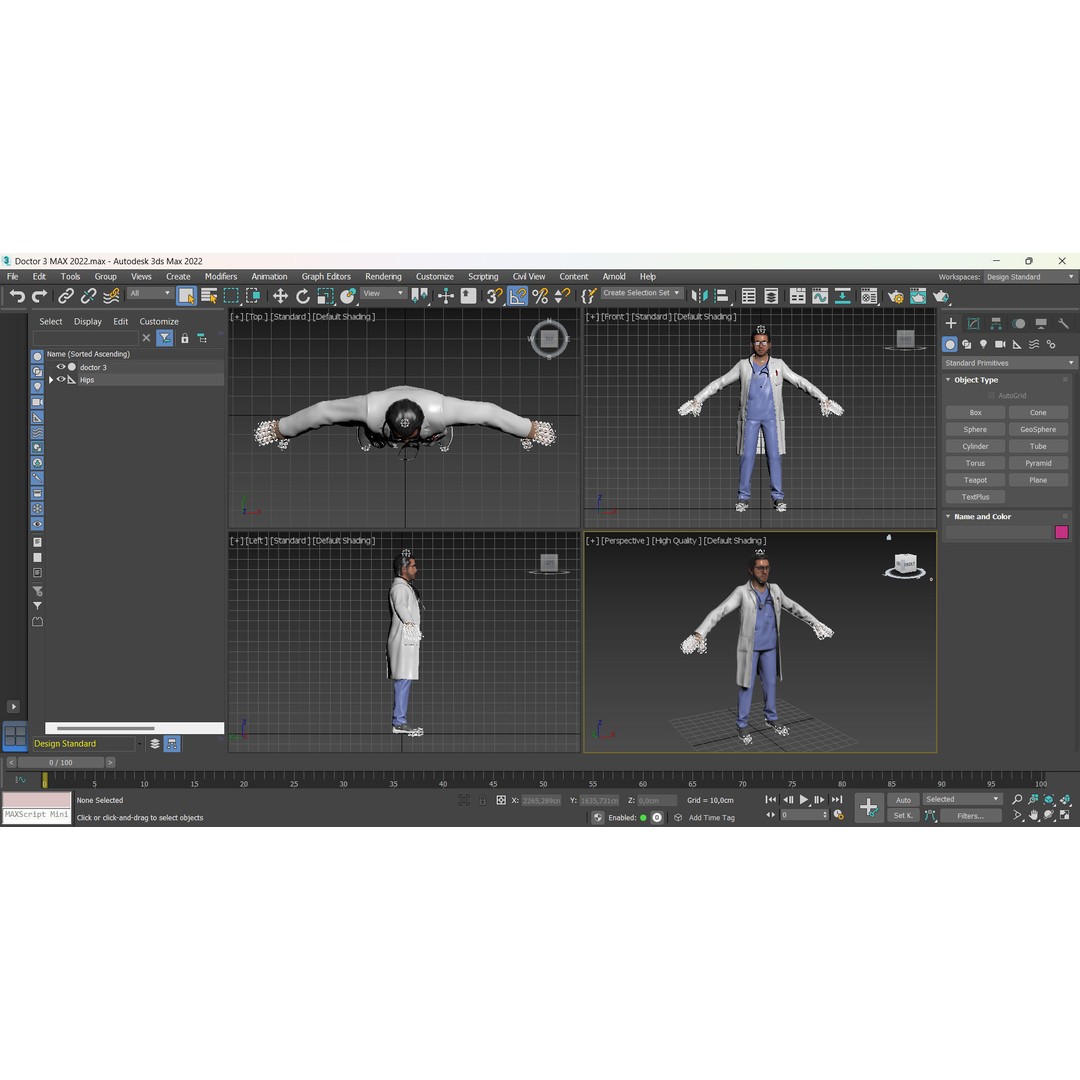
Task: Open the File menu
Action: tap(12, 276)
